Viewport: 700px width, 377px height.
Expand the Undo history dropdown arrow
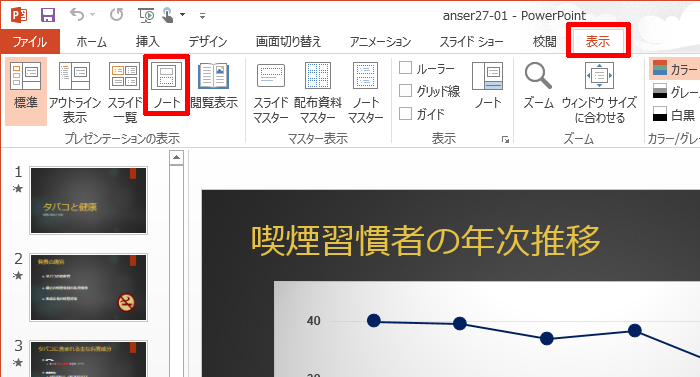(x=92, y=15)
